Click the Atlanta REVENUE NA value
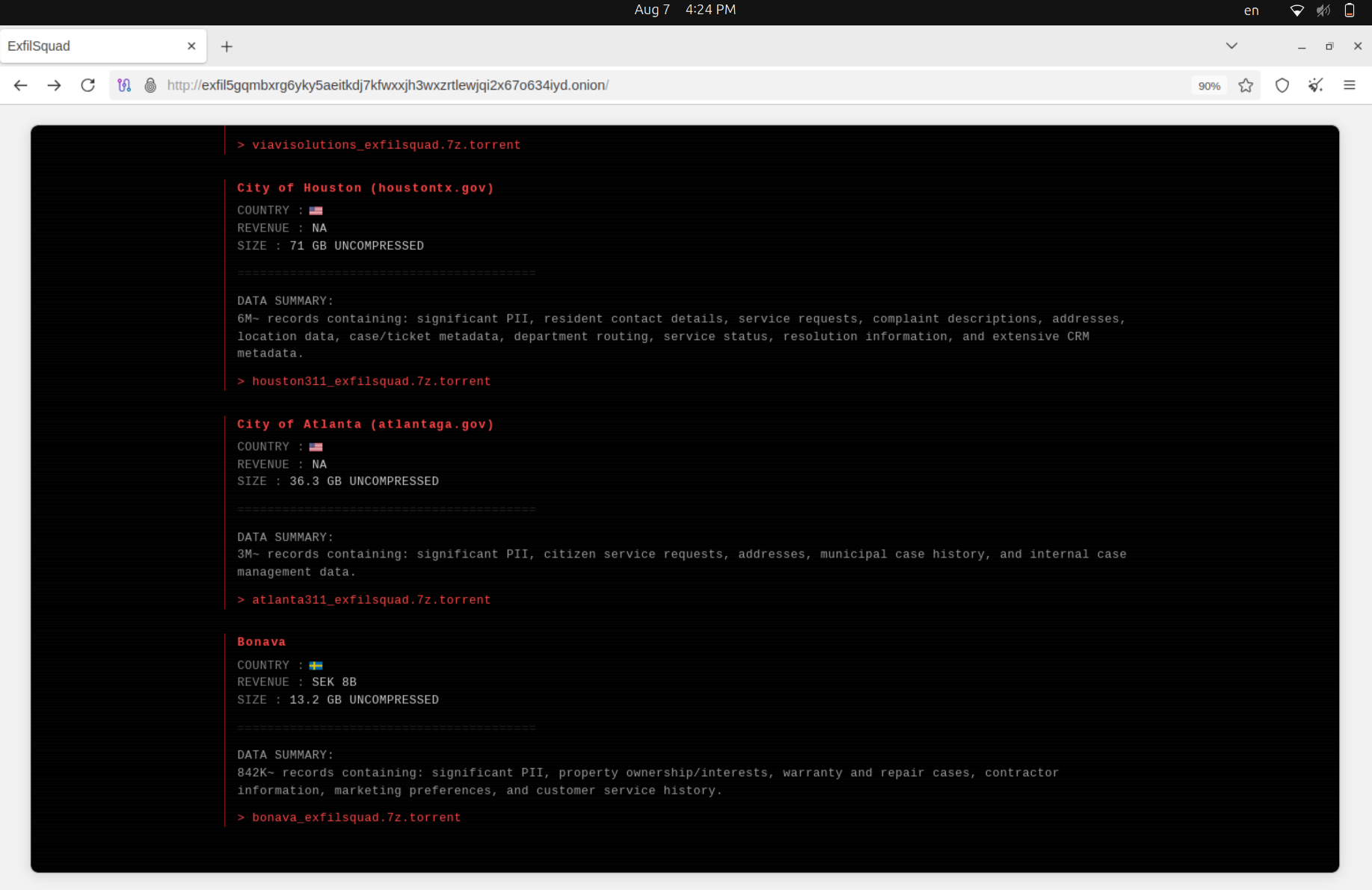1372x890 pixels. pyautogui.click(x=319, y=464)
